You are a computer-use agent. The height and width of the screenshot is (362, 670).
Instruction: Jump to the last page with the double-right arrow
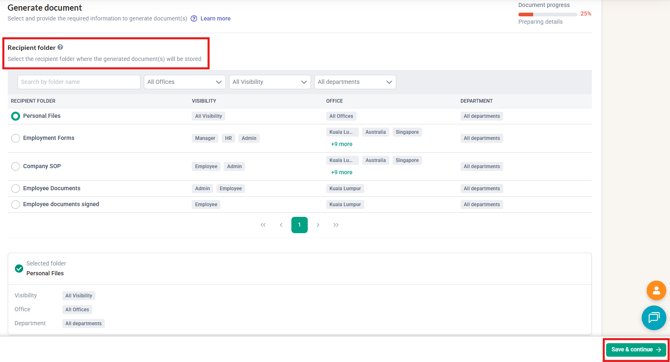pyautogui.click(x=336, y=225)
